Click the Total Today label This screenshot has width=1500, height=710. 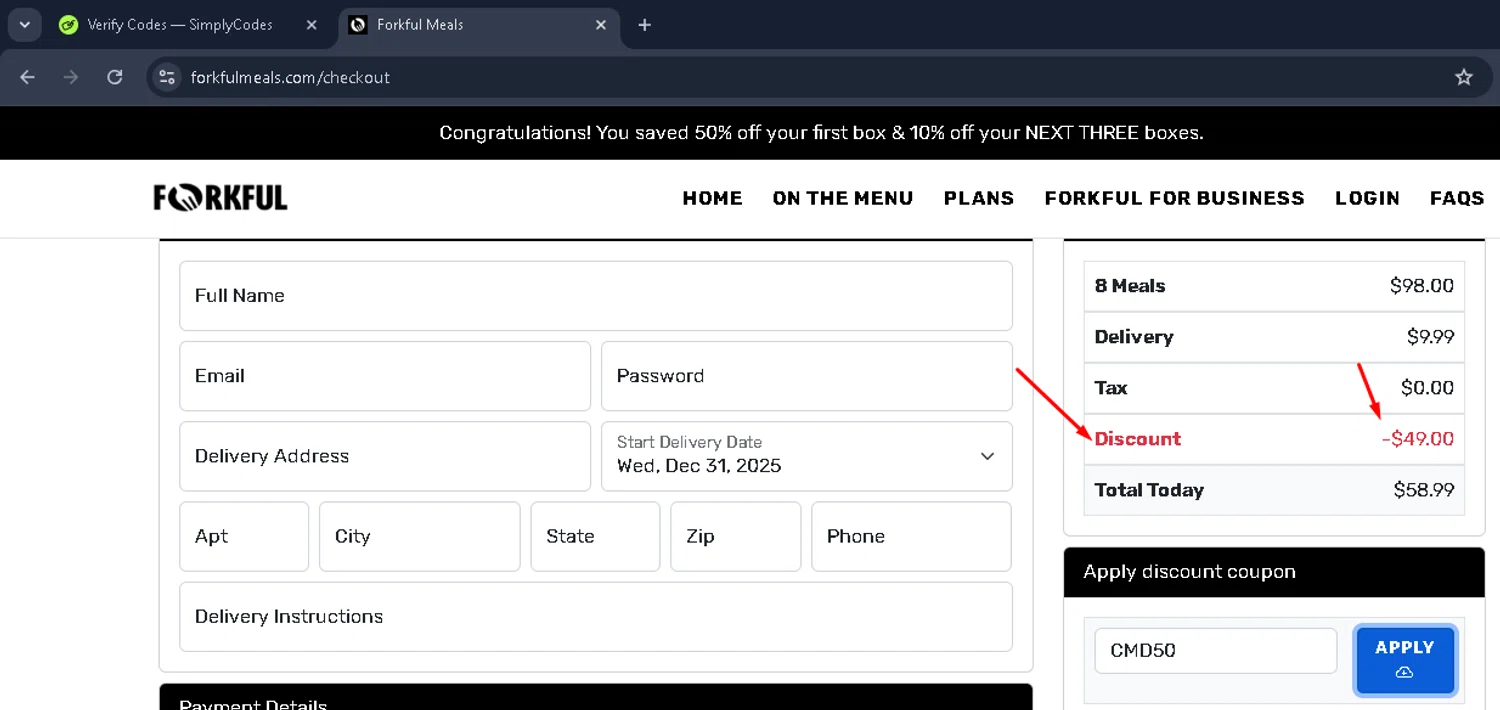point(1149,490)
